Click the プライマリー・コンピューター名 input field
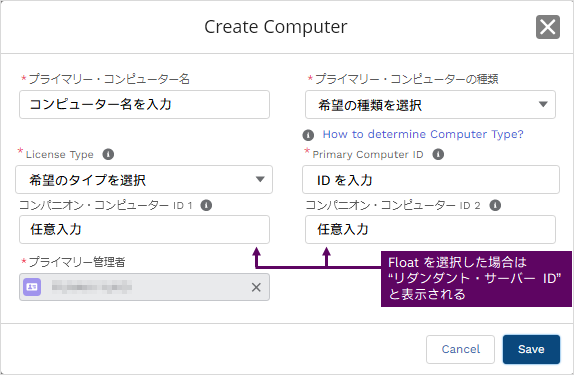 (144, 105)
